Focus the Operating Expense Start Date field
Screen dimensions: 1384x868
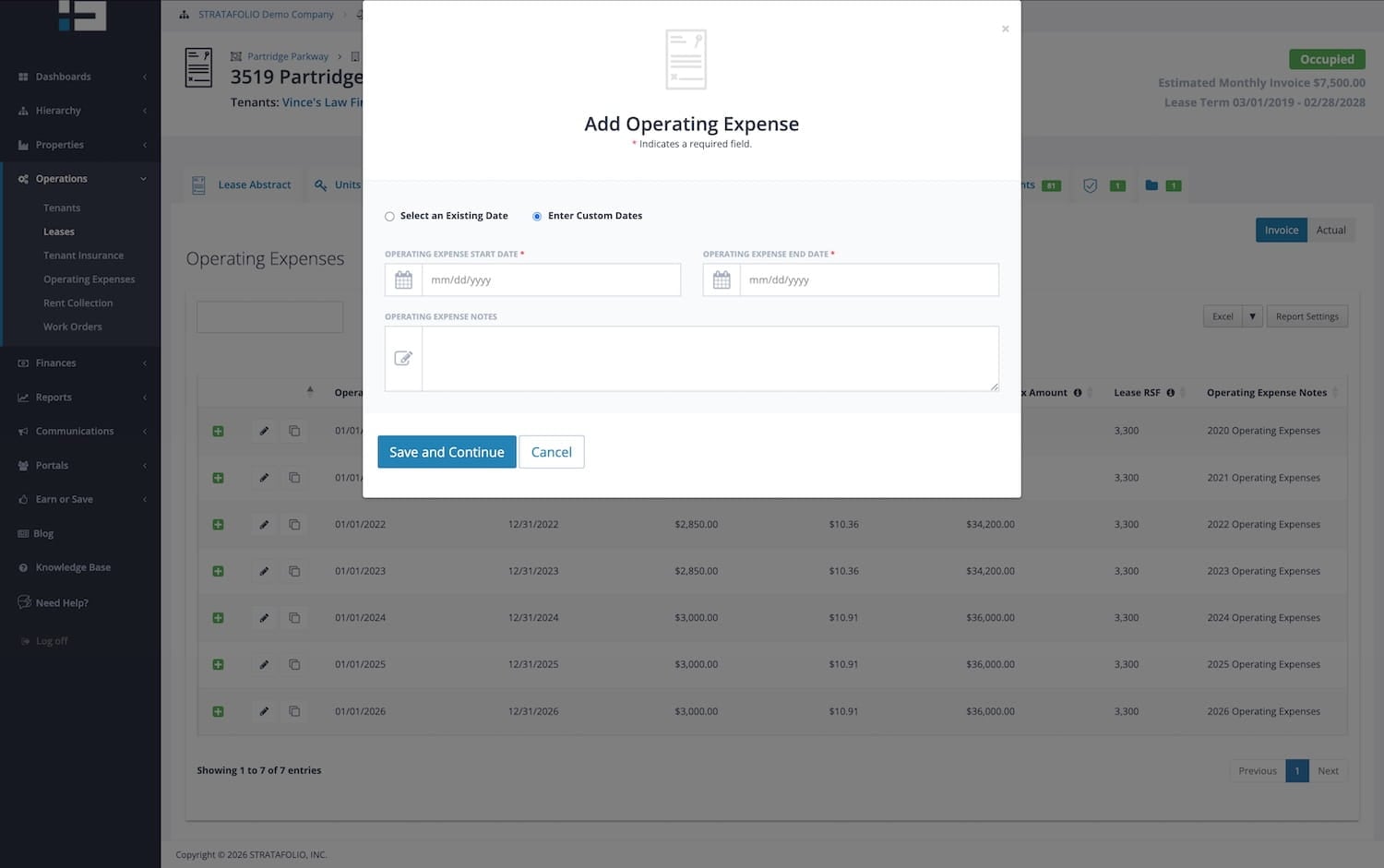(x=550, y=280)
